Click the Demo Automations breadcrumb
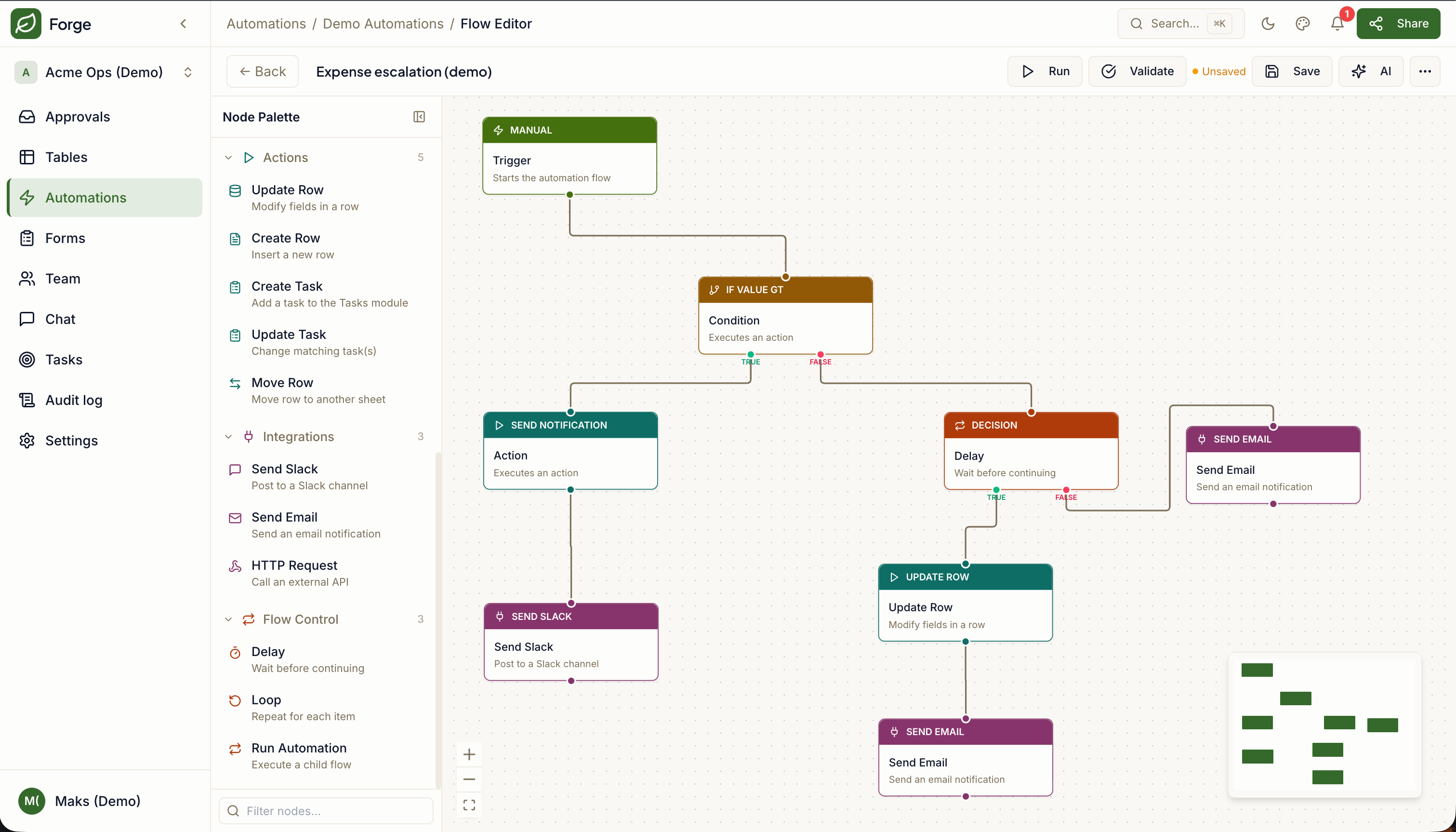Image resolution: width=1456 pixels, height=832 pixels. (383, 24)
